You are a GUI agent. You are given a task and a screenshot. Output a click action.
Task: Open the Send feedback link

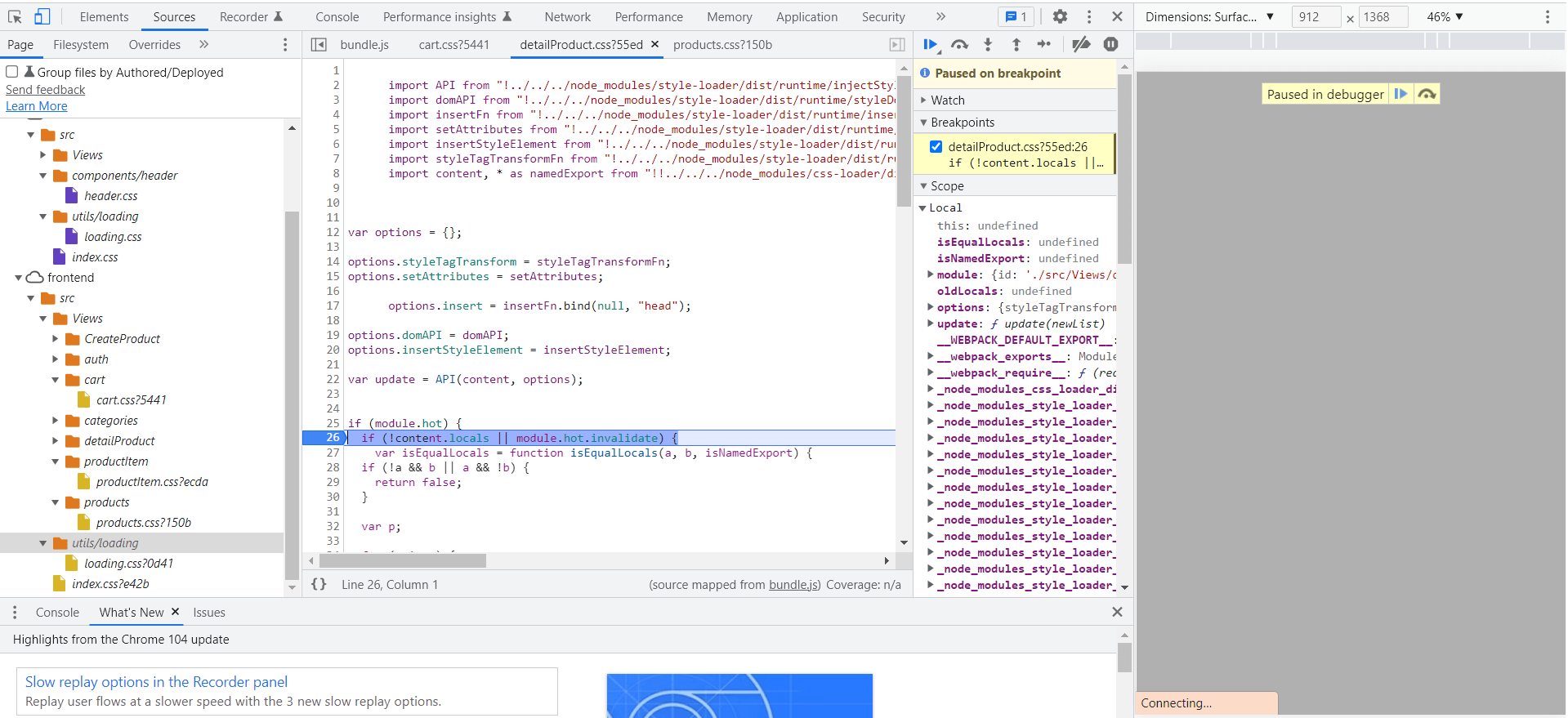tap(45, 90)
